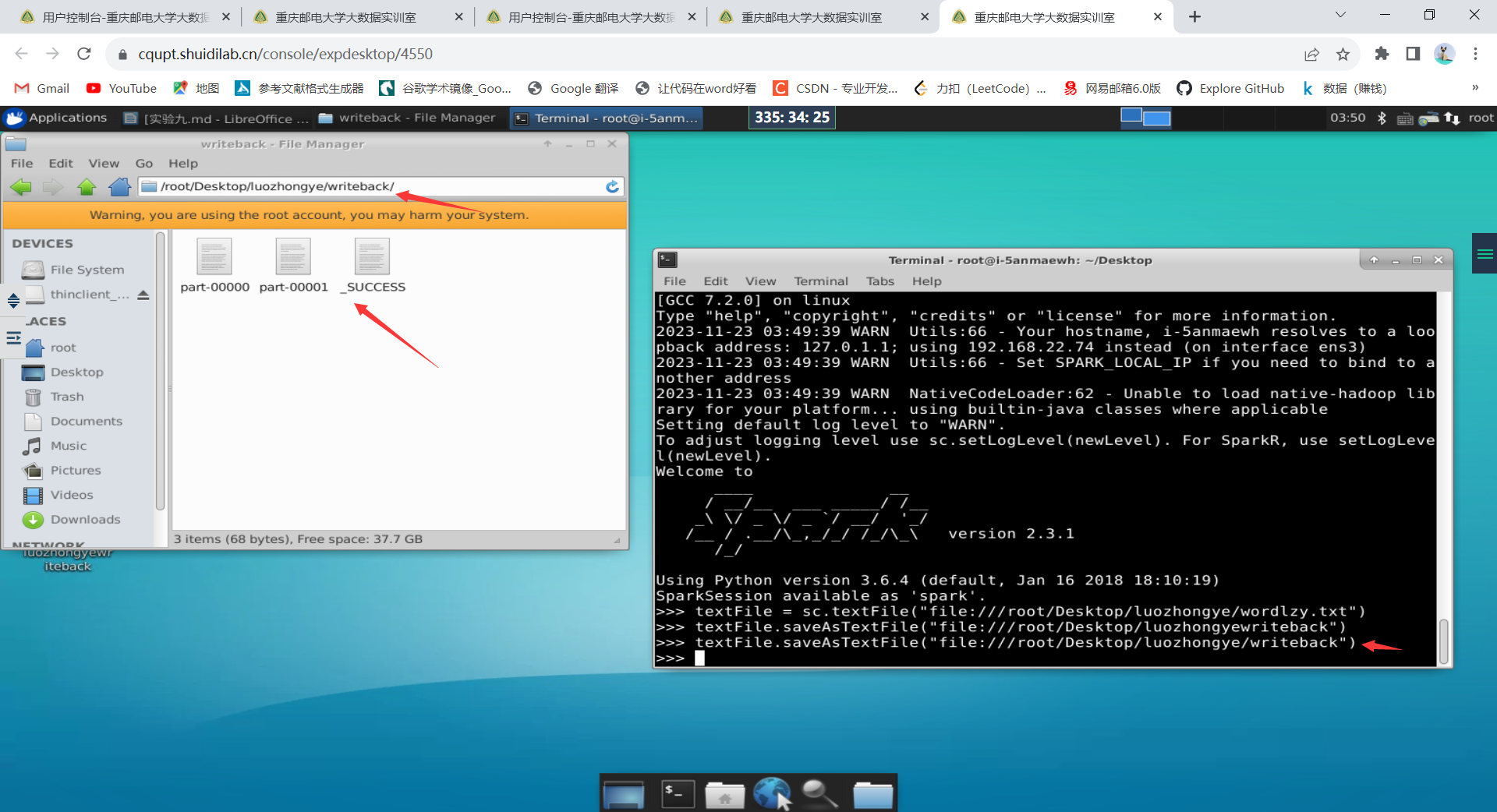
Task: Launch terminal from bottom dock
Action: click(x=677, y=794)
